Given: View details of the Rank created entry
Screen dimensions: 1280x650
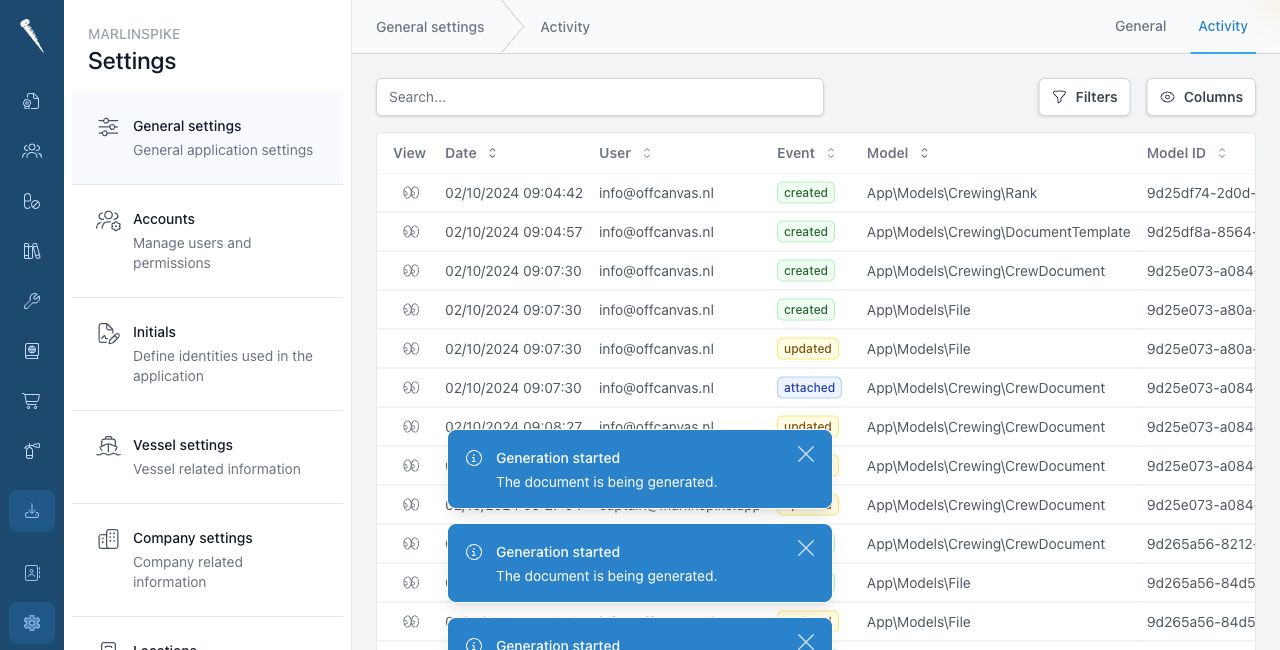Looking at the screenshot, I should click(411, 193).
